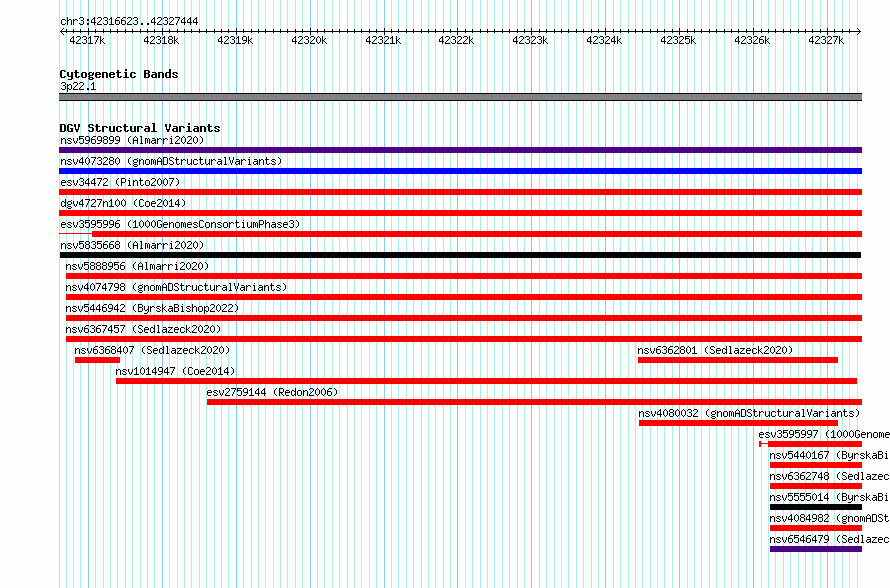Click the black nsv5555014 variant bar

coord(816,507)
